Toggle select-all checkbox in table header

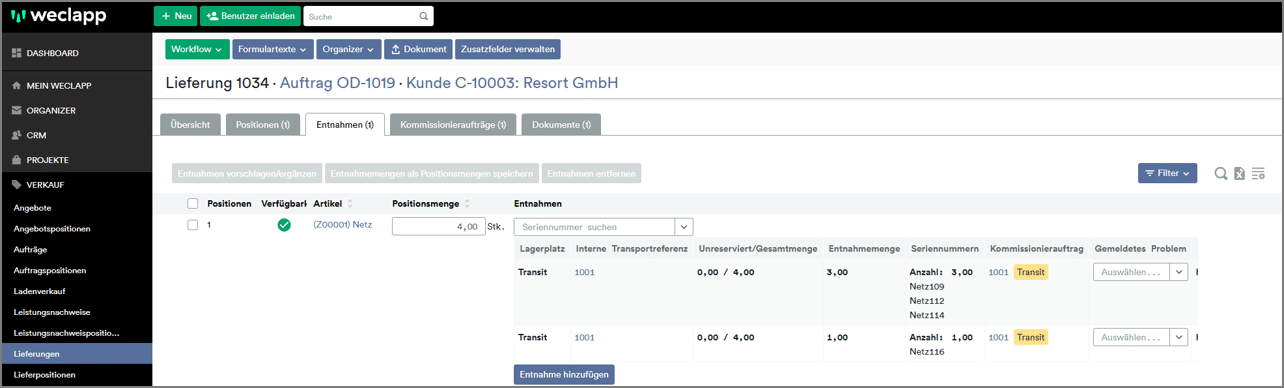(x=193, y=204)
